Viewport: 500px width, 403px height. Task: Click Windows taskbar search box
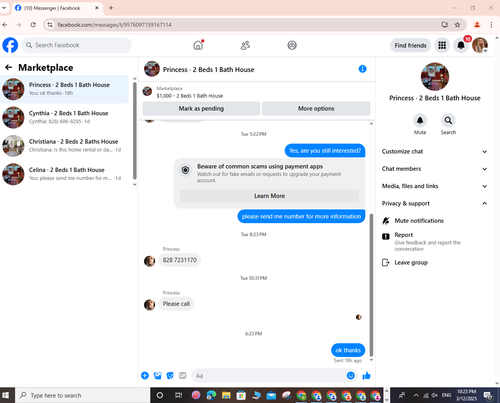[82, 395]
